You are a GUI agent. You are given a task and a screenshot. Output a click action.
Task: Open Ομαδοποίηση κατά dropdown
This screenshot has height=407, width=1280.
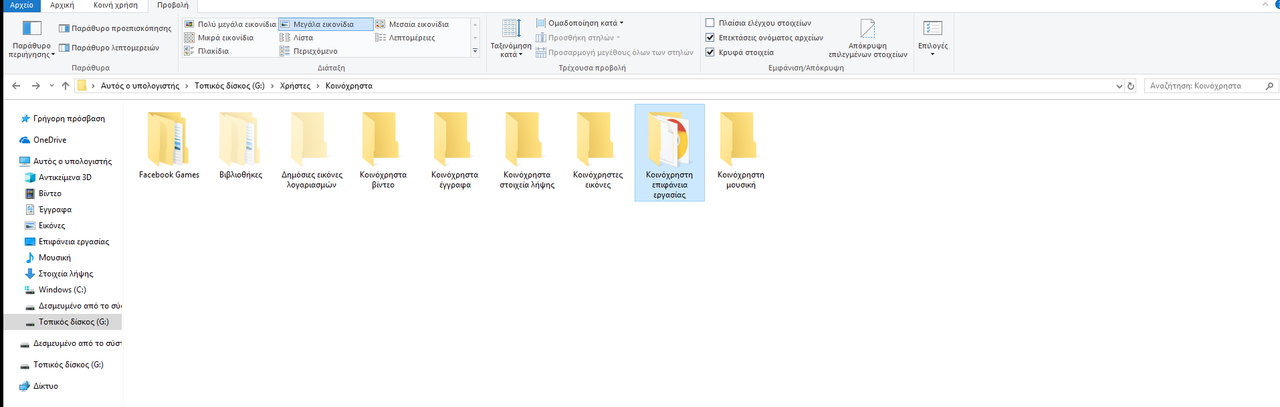tap(580, 22)
